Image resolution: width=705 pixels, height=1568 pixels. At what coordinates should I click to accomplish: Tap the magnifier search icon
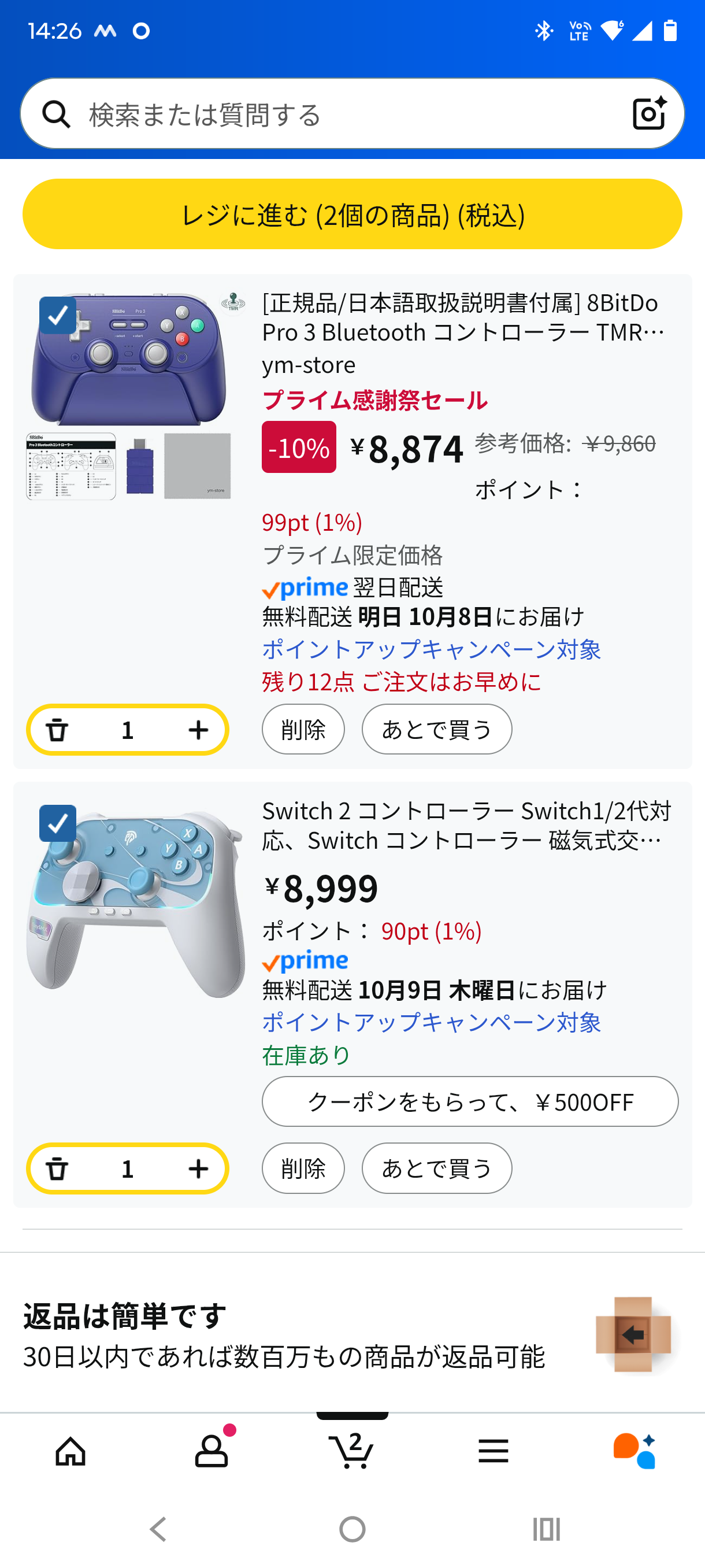pyautogui.click(x=57, y=114)
